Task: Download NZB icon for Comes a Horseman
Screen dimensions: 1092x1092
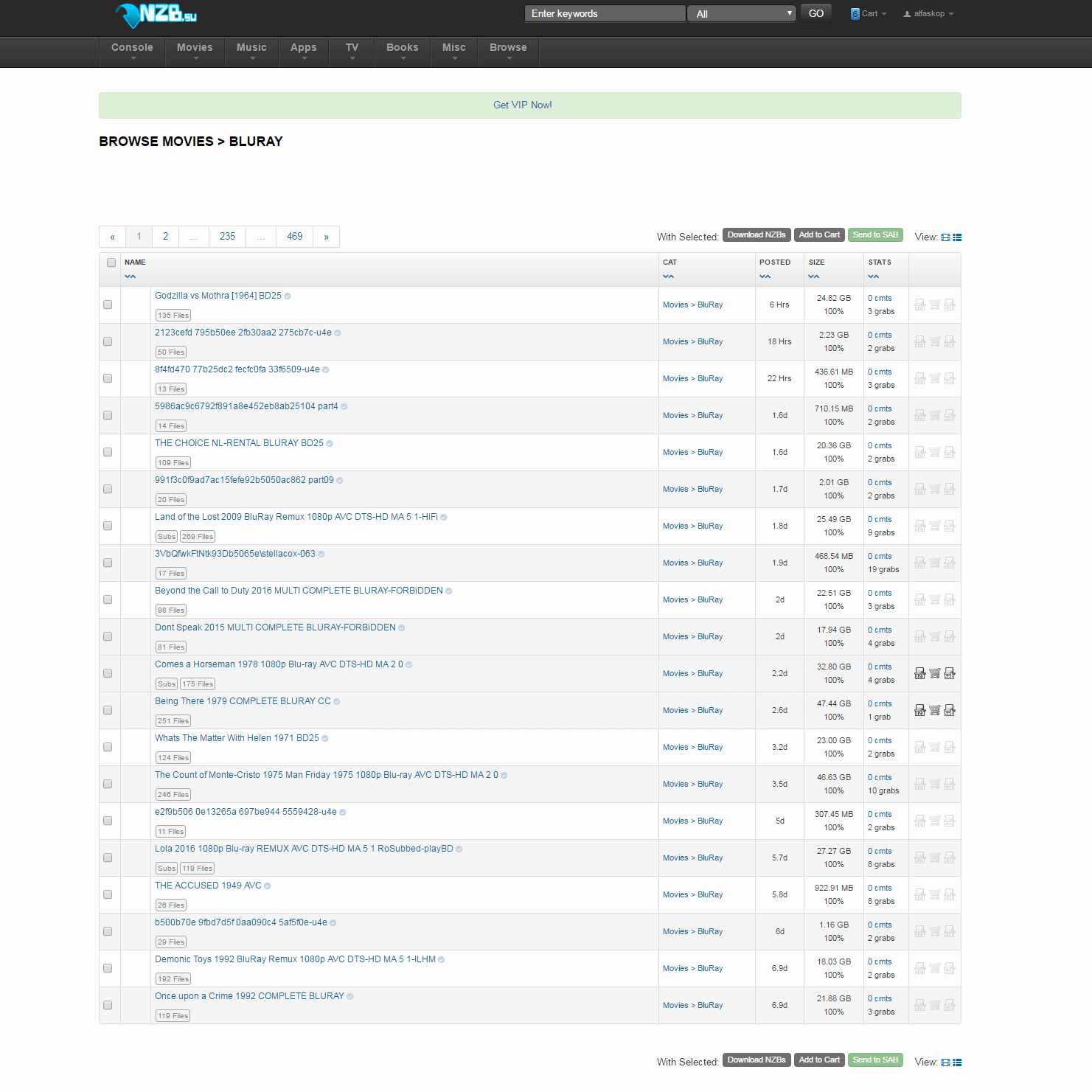Action: (920, 673)
